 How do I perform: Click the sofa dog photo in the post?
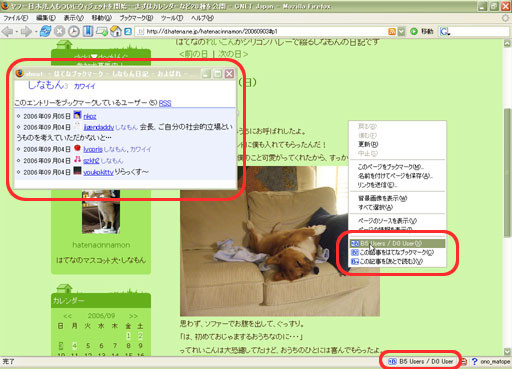[280, 241]
